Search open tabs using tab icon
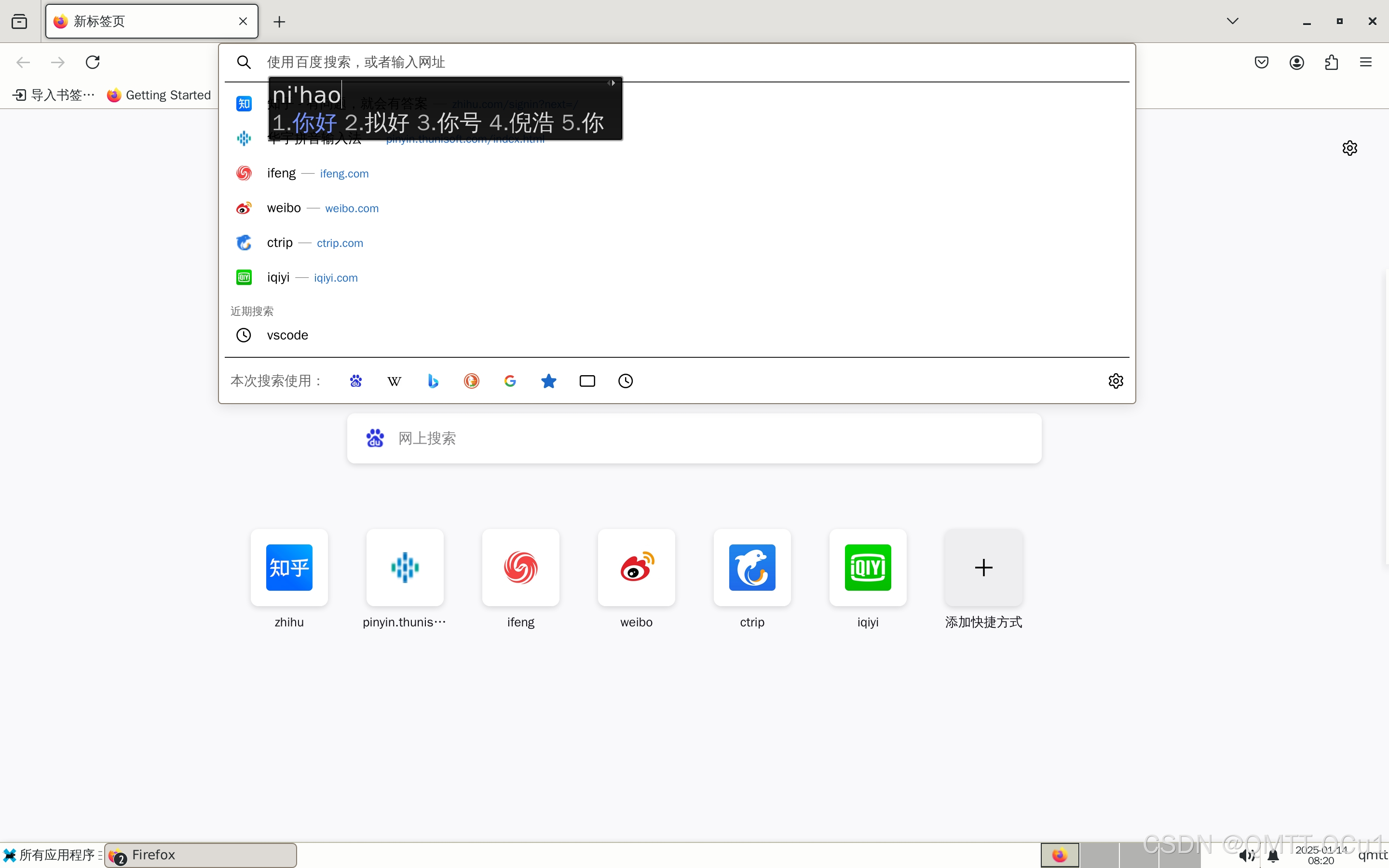 point(587,381)
